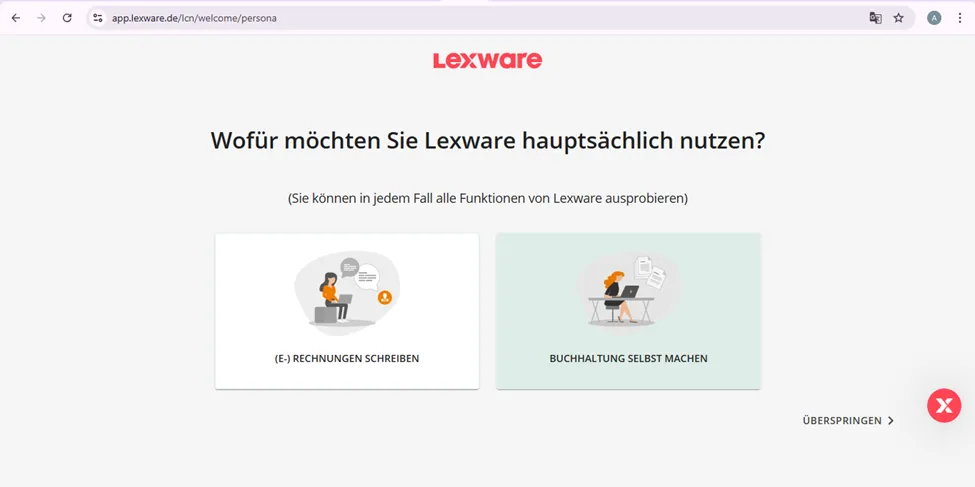Viewport: 975px width, 487px height.
Task: Bookmark this page with the star icon
Action: pos(899,18)
